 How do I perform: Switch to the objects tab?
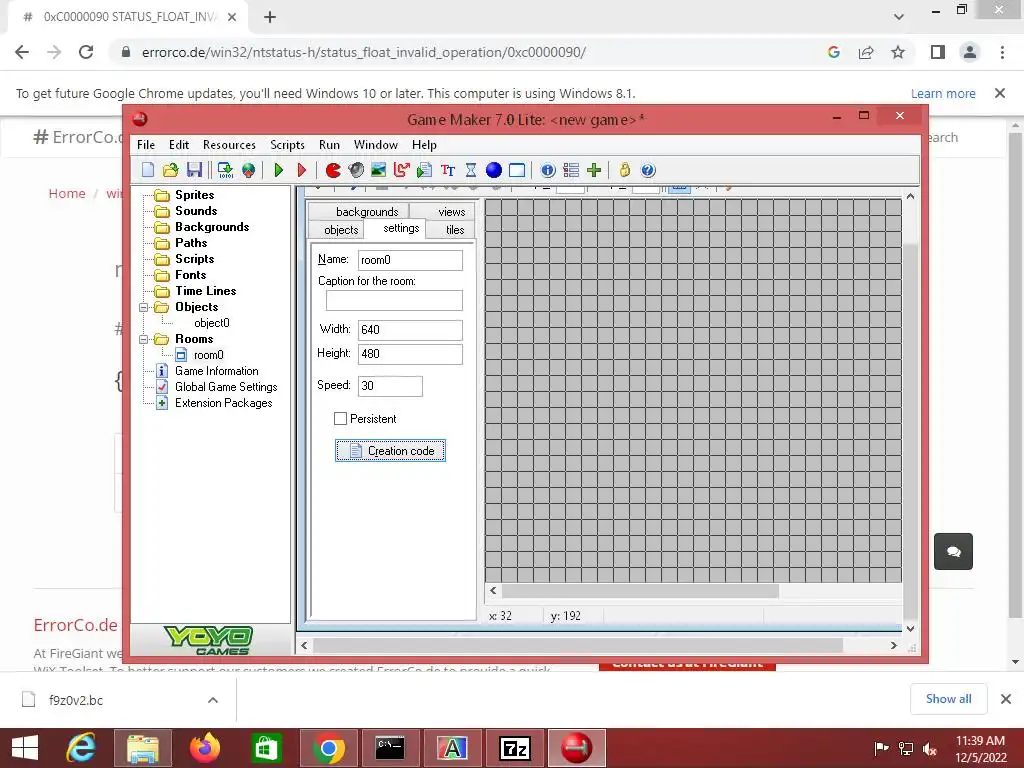pyautogui.click(x=335, y=230)
